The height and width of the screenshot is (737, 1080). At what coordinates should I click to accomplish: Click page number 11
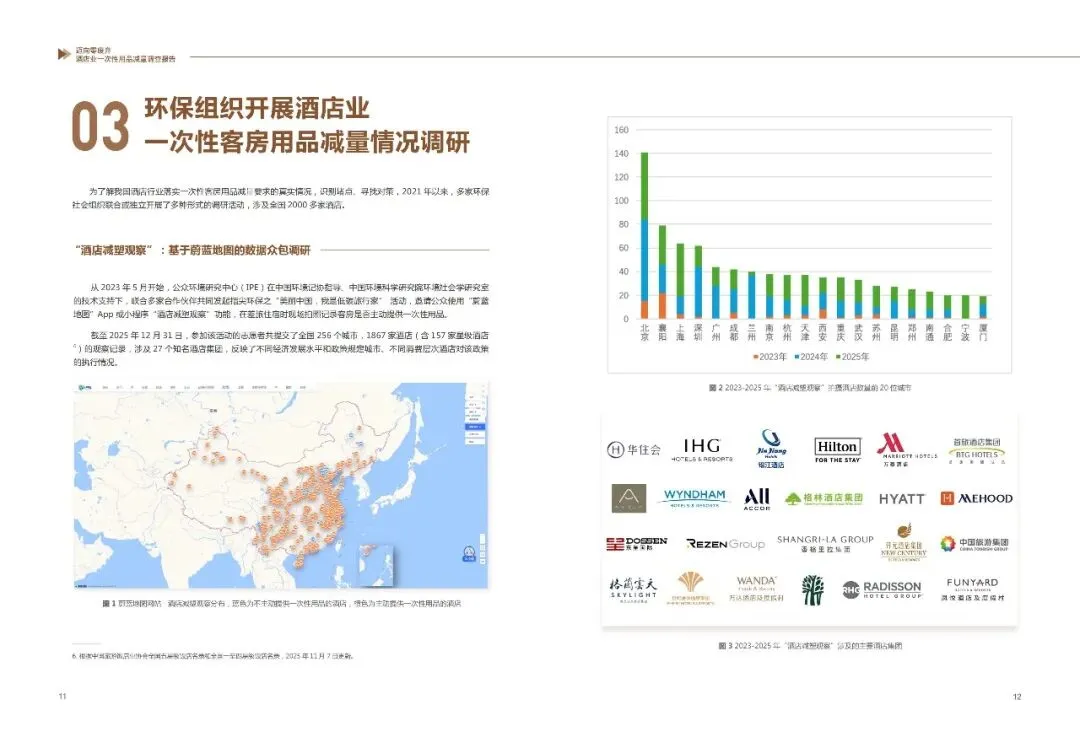tap(63, 696)
